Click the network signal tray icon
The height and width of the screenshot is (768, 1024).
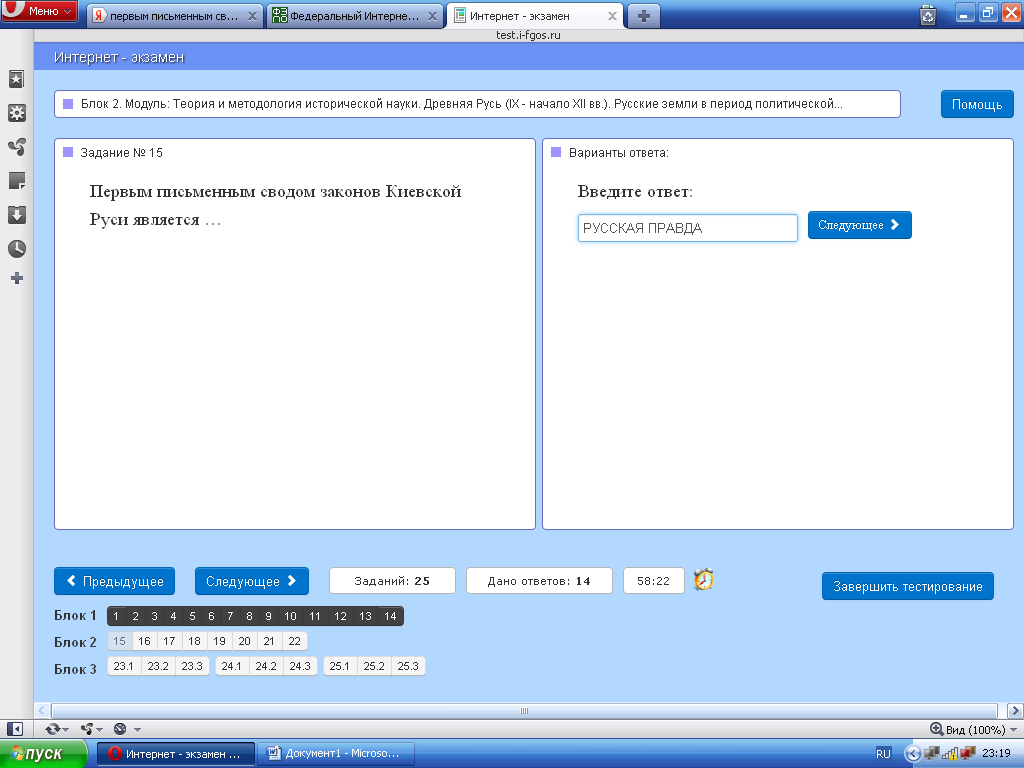tap(950, 754)
